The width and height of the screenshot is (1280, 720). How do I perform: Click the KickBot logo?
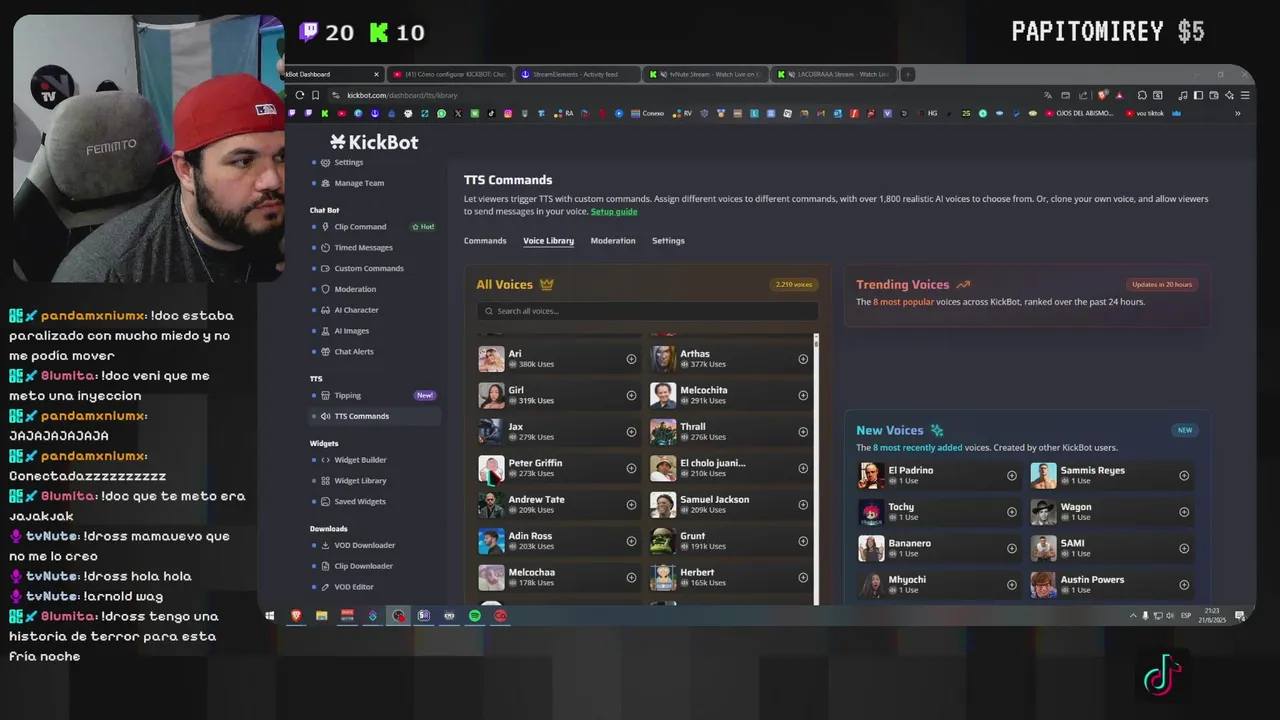374,142
